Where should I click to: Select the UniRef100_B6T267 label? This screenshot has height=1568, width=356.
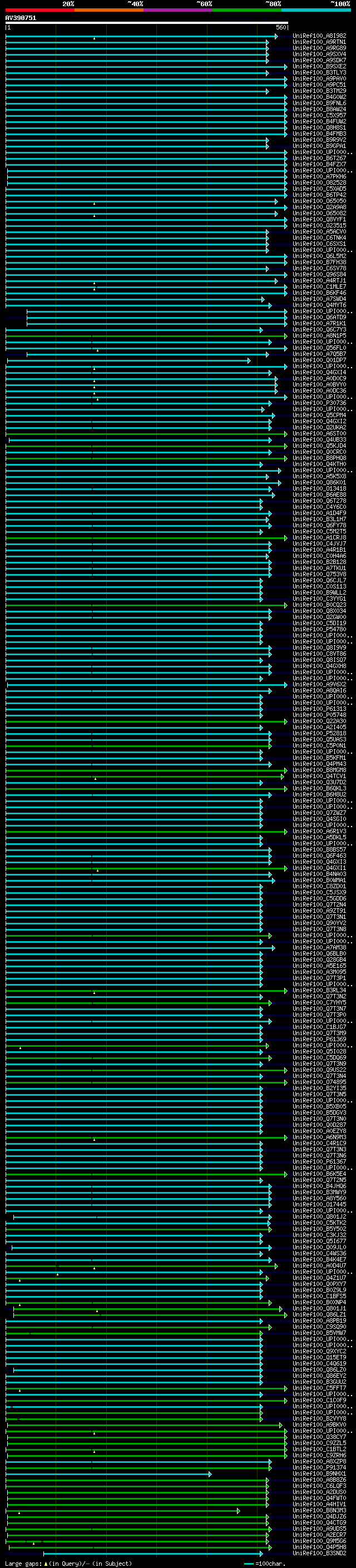pyautogui.click(x=319, y=159)
